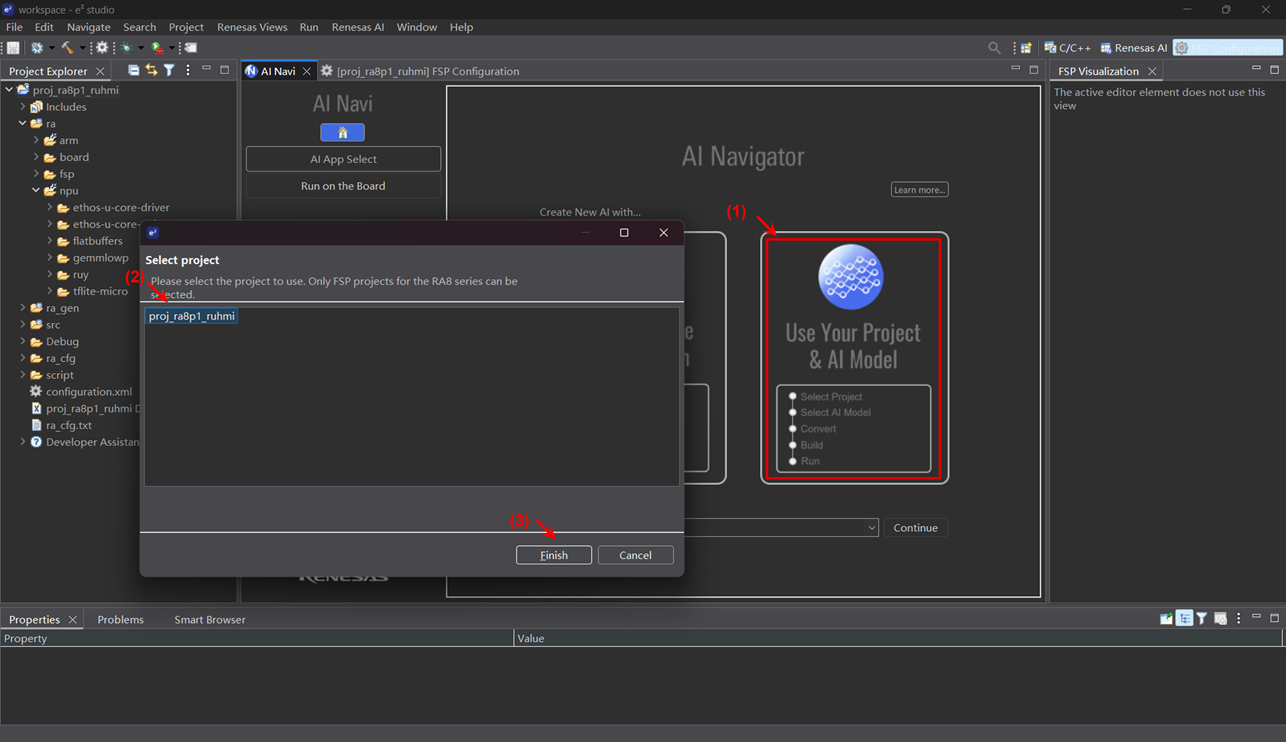
Task: Switch to the C/C++ perspective
Action: [1068, 48]
